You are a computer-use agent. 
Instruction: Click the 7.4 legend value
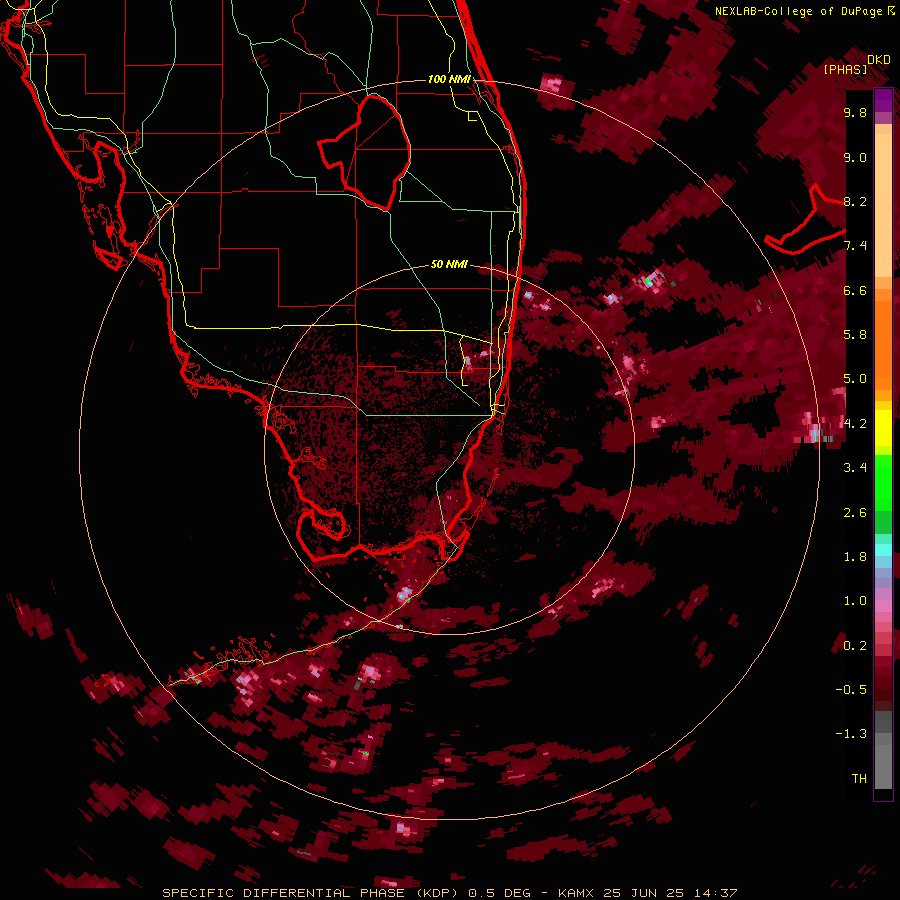pos(855,246)
